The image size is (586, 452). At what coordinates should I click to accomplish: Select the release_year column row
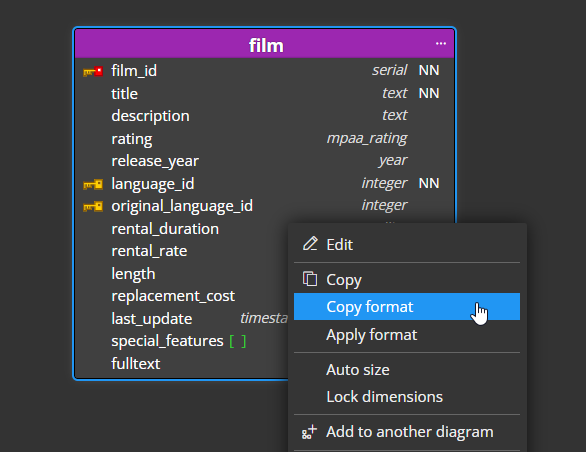coord(265,161)
